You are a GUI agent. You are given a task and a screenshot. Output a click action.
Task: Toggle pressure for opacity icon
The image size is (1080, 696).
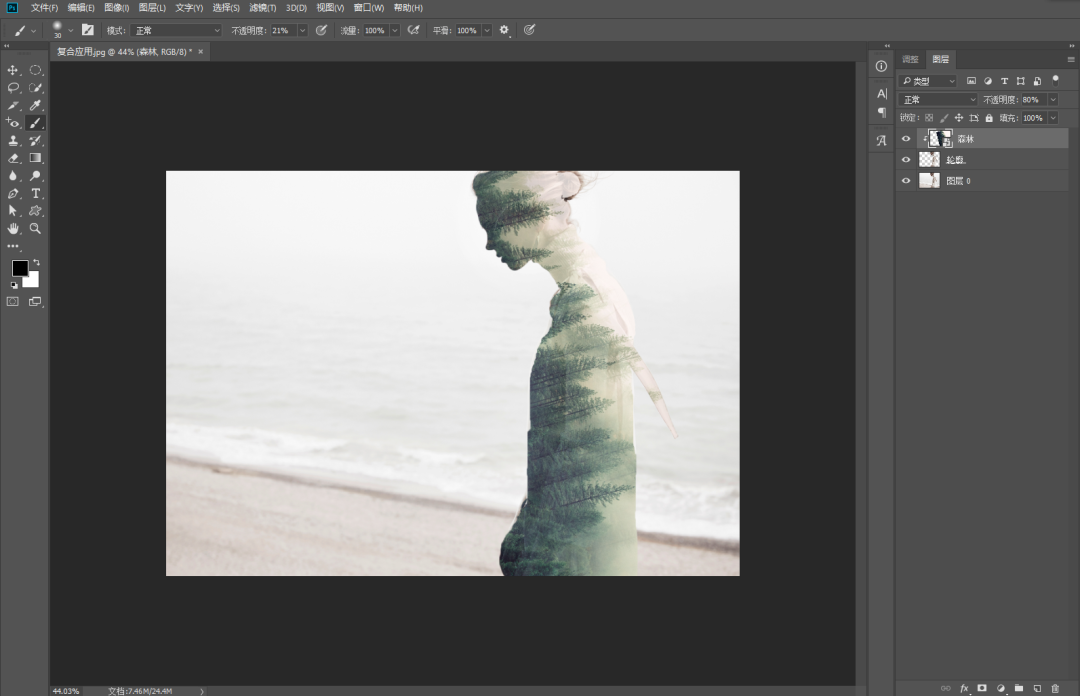[321, 30]
